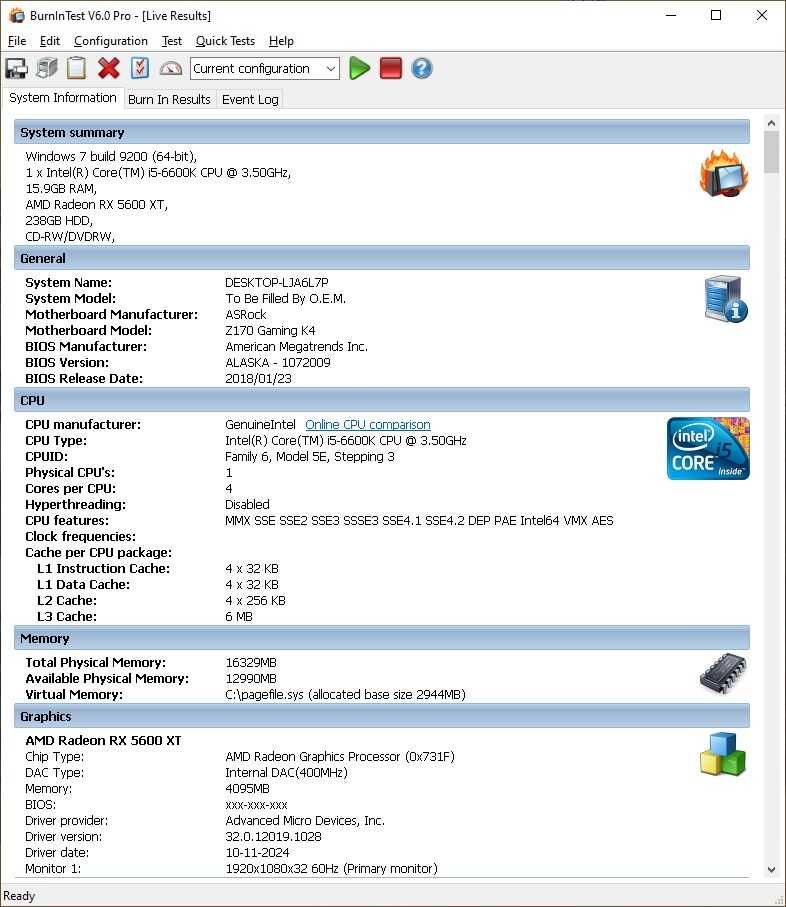
Task: Click the Total Physical Memory 16329MB value
Action: click(251, 662)
